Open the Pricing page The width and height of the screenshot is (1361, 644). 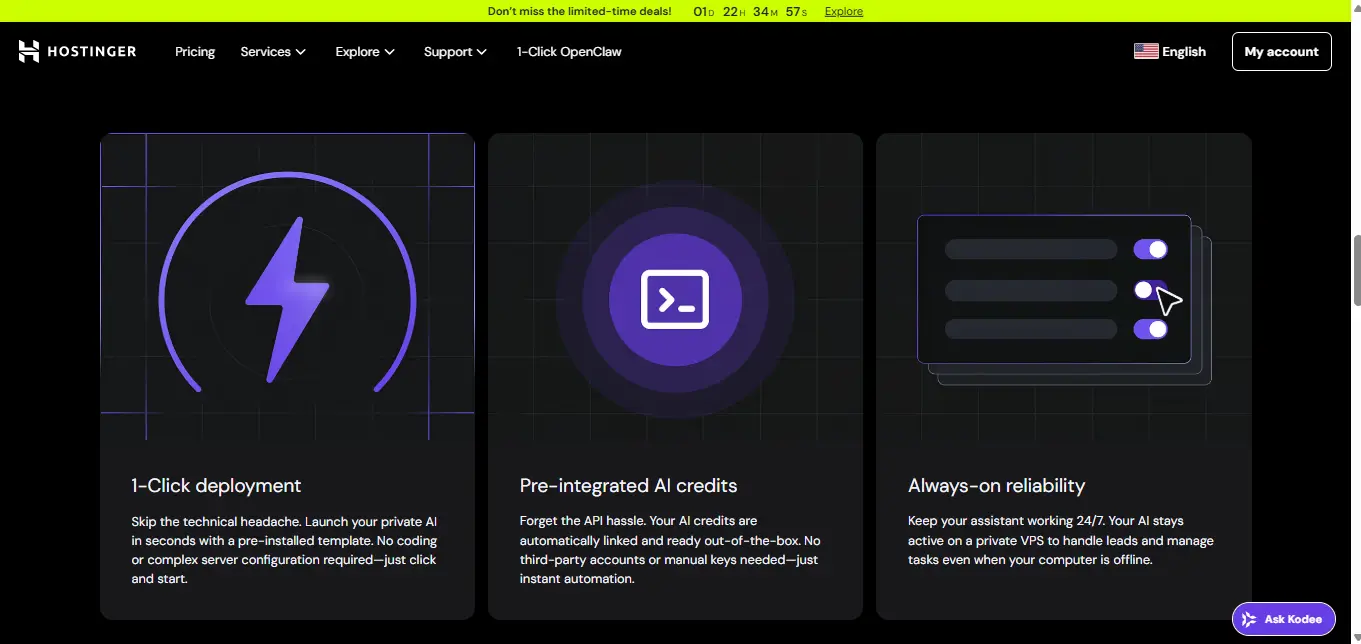click(195, 52)
